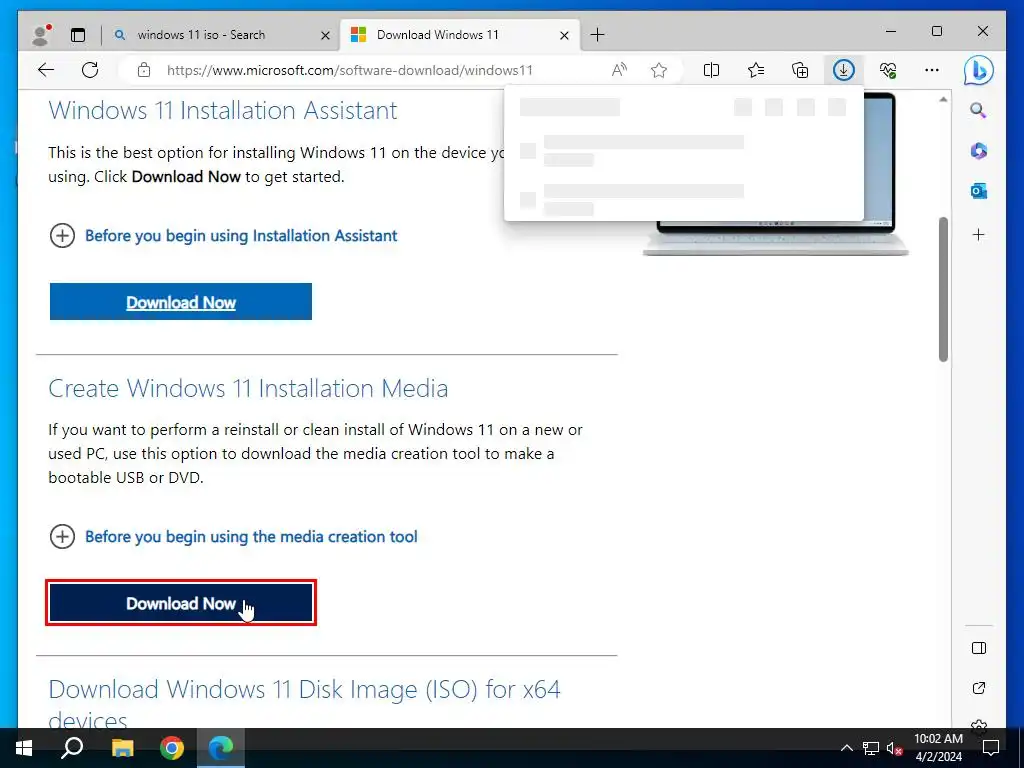Click the muted volume tray icon
Screen dimensions: 1024x768
[894, 748]
